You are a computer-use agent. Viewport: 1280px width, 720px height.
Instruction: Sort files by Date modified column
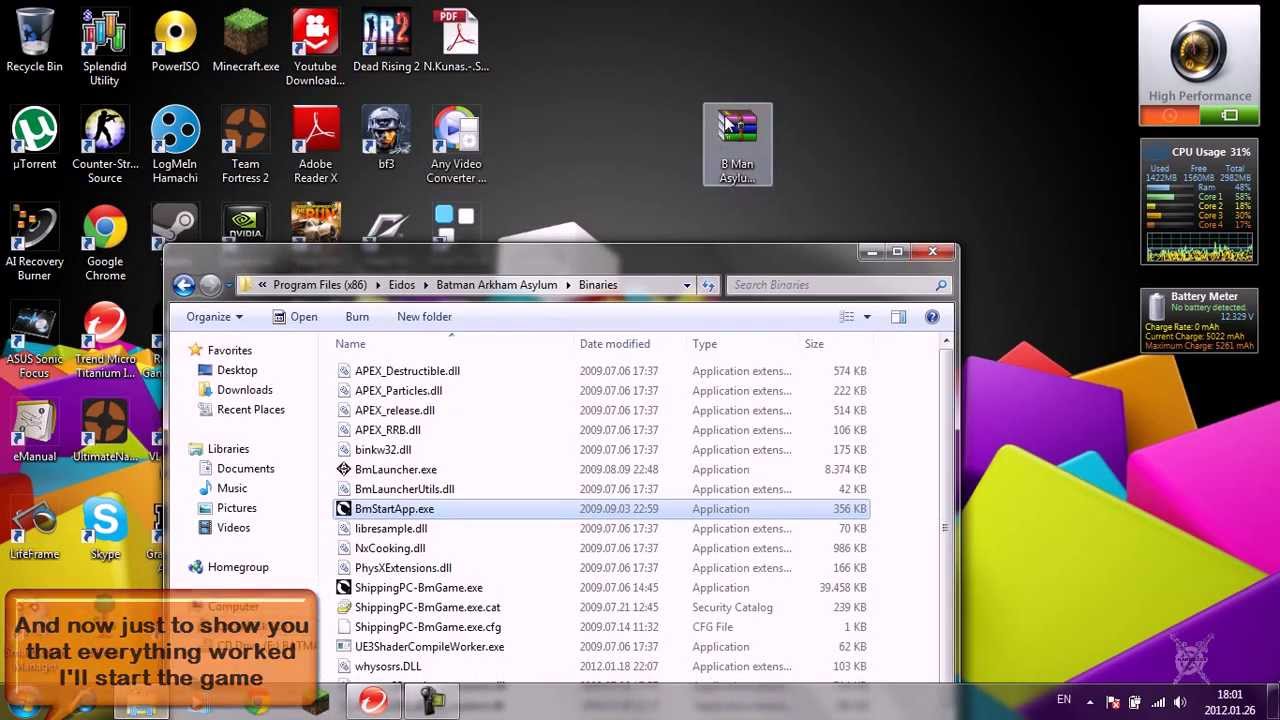(631, 344)
